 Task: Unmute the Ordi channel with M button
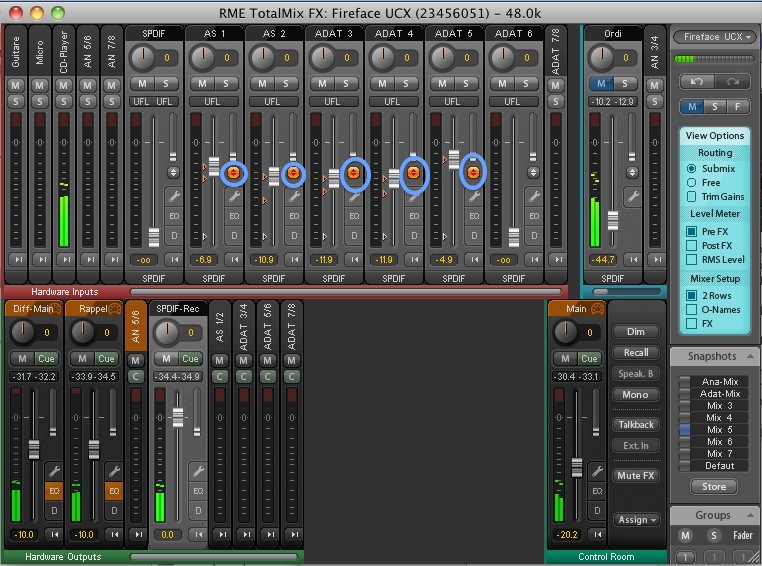click(601, 84)
